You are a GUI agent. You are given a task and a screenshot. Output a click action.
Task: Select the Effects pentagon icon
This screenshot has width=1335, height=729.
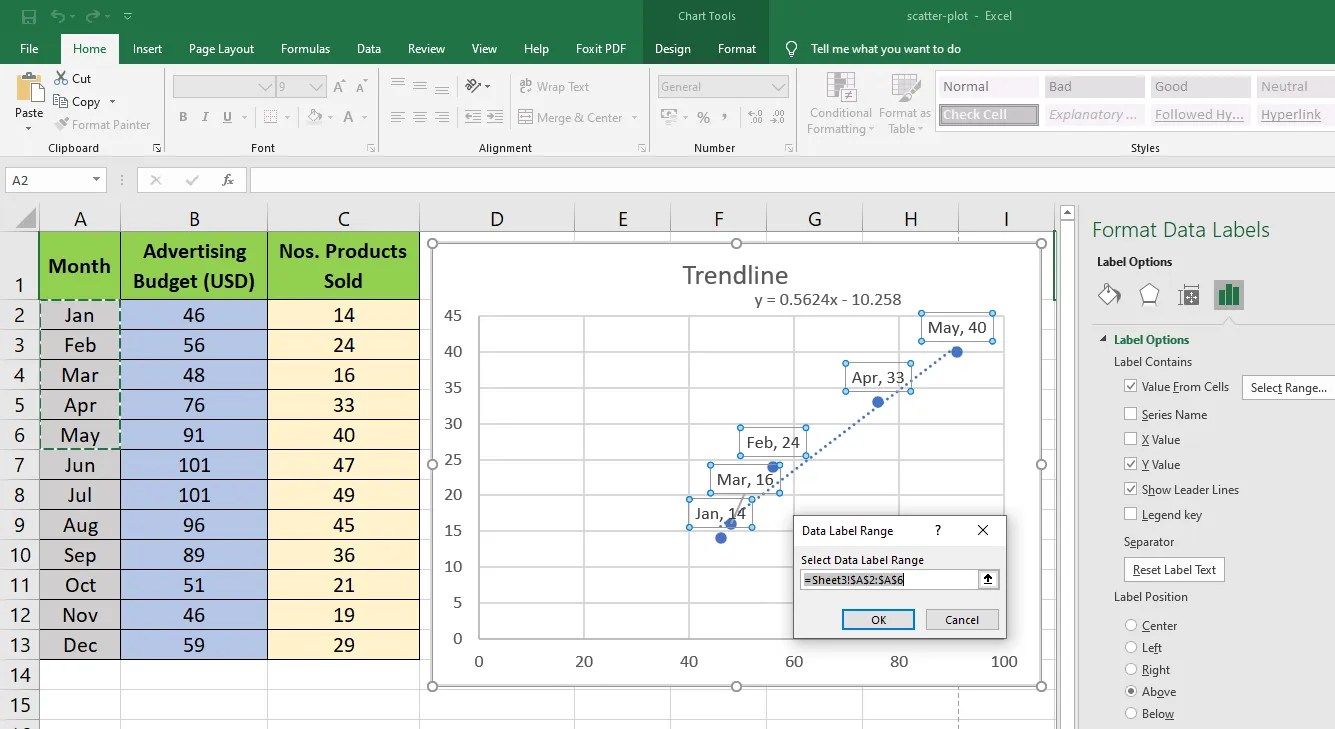[1149, 295]
